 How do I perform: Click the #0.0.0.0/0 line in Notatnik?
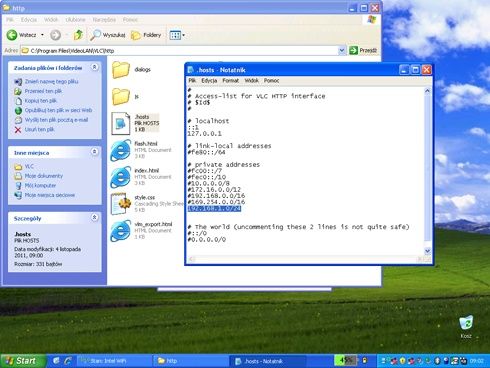pyautogui.click(x=207, y=239)
